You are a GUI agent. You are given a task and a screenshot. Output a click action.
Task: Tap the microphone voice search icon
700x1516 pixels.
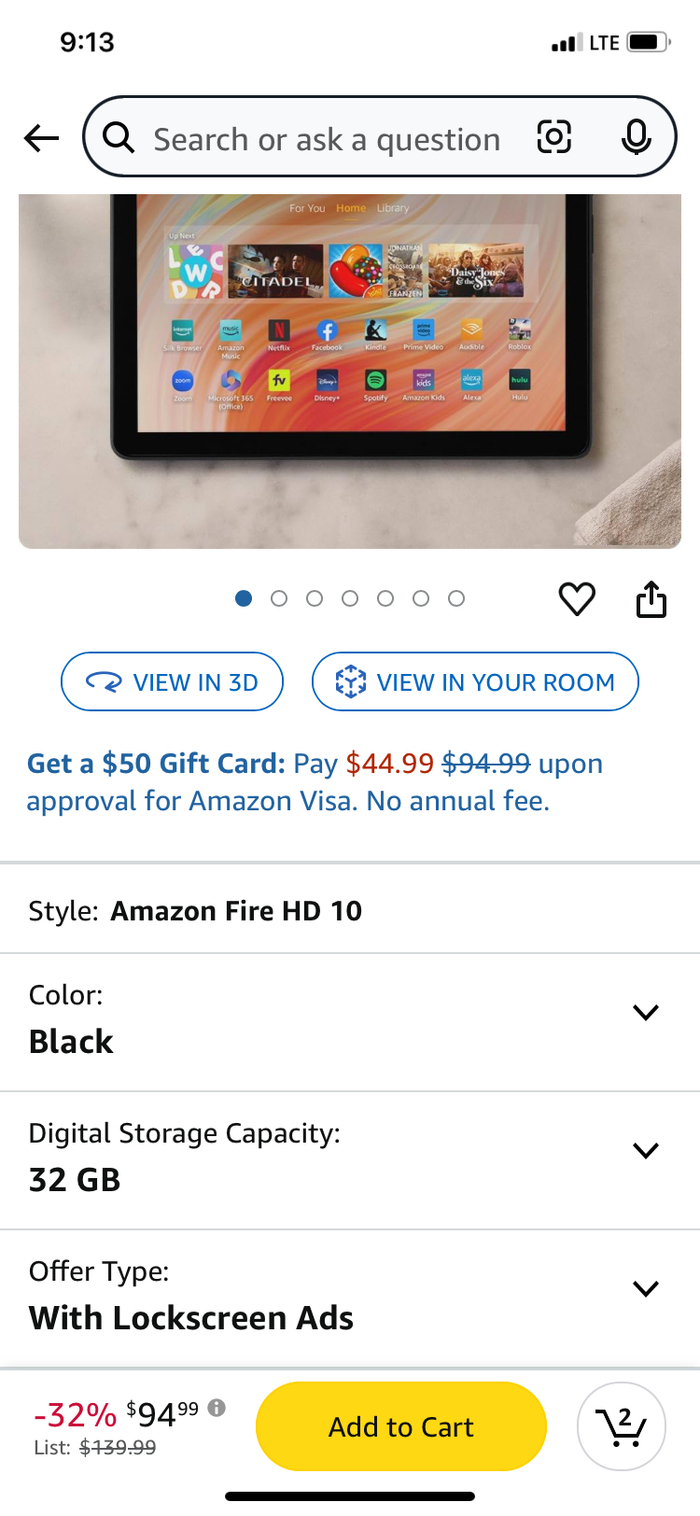pyautogui.click(x=636, y=137)
